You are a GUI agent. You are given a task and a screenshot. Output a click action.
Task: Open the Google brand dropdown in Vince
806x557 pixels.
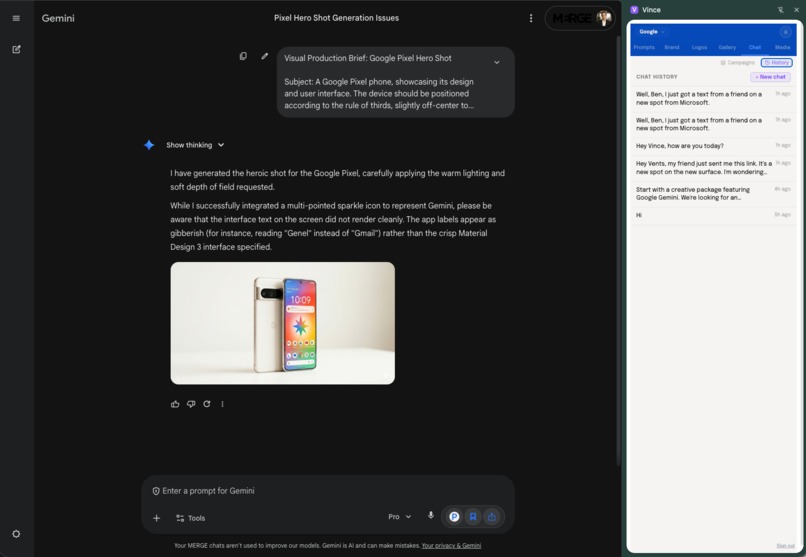pyautogui.click(x=652, y=32)
